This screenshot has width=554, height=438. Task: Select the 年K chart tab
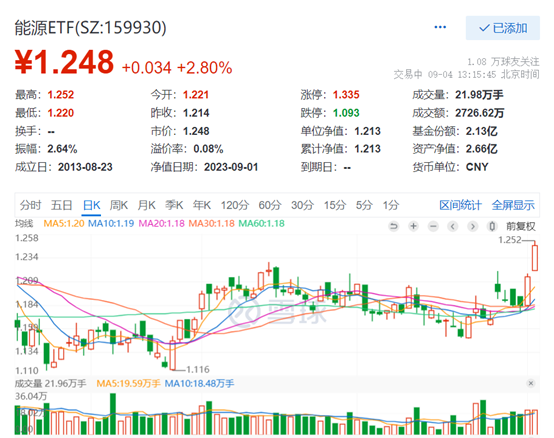click(x=202, y=205)
